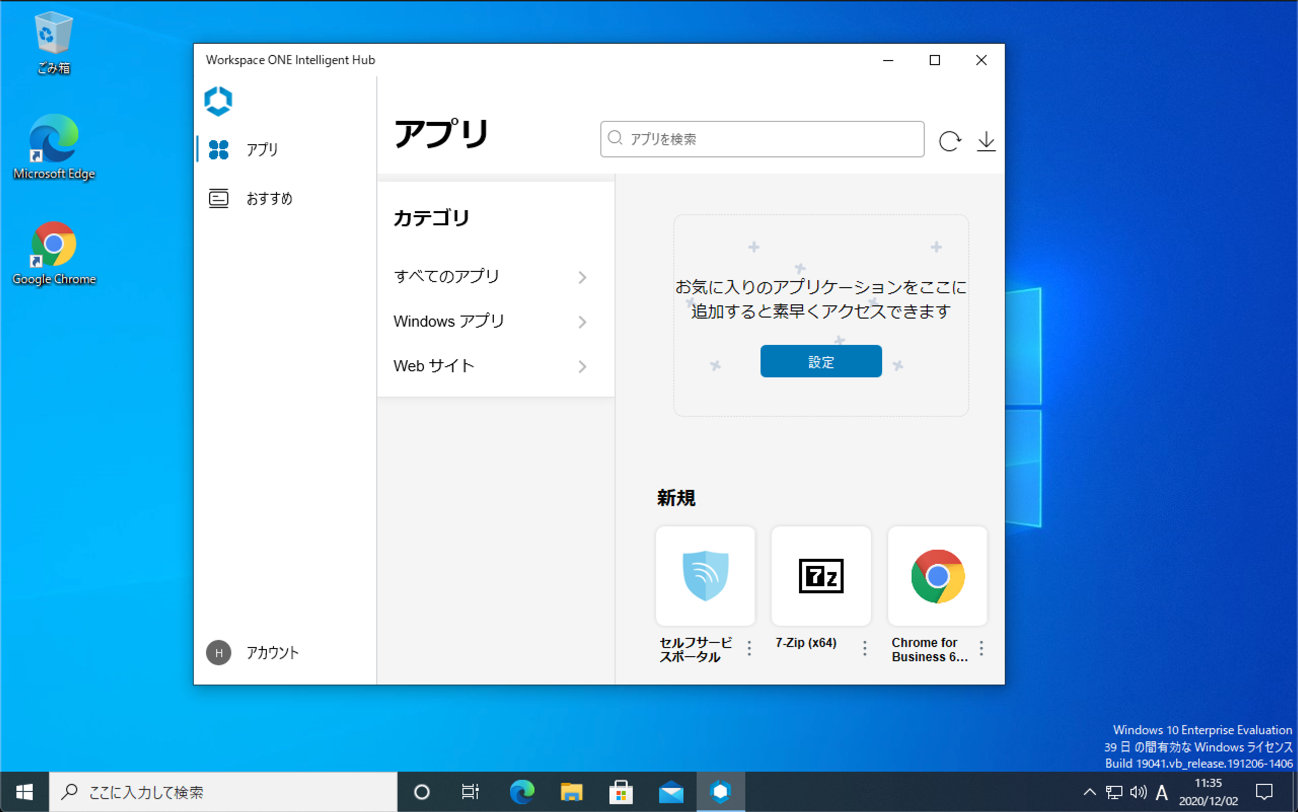Screen dimensions: 1298x812
Task: Select the Microsoft Edge desktop shortcut
Action: point(53,148)
